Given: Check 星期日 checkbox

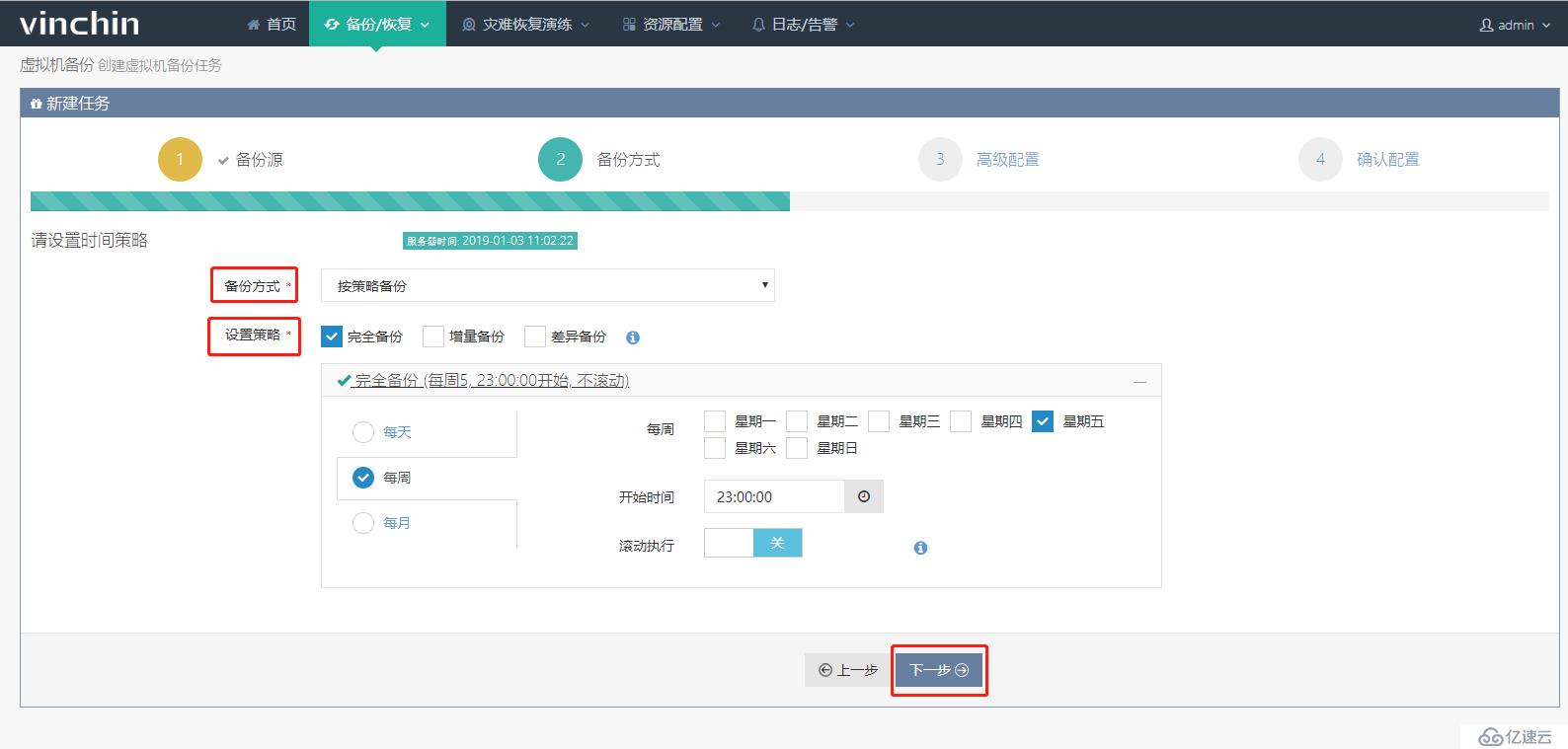Looking at the screenshot, I should pyautogui.click(x=797, y=448).
